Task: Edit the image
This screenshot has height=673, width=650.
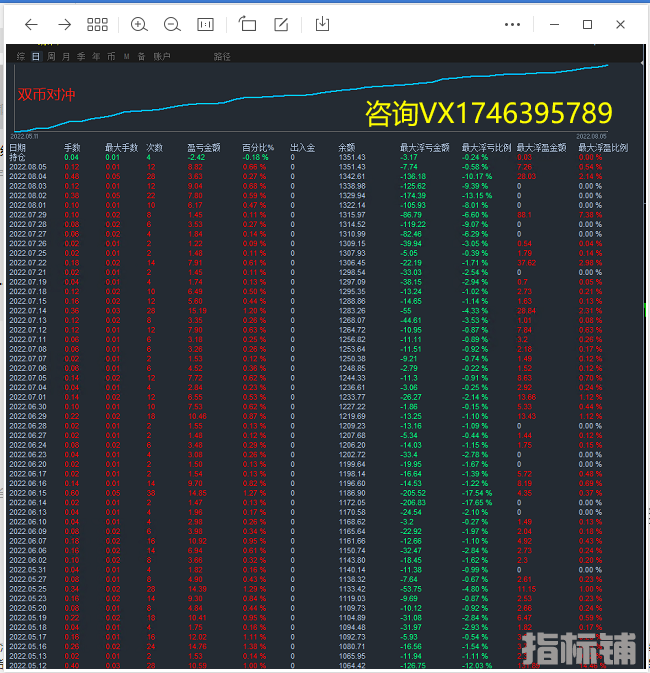Action: click(x=281, y=24)
